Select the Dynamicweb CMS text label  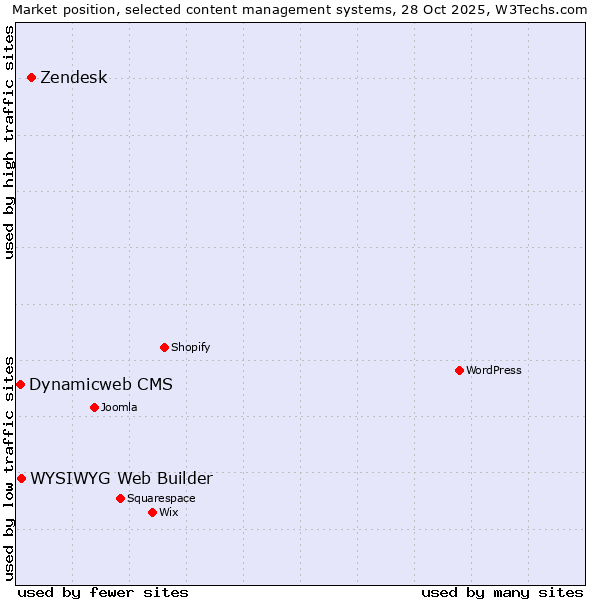[100, 385]
